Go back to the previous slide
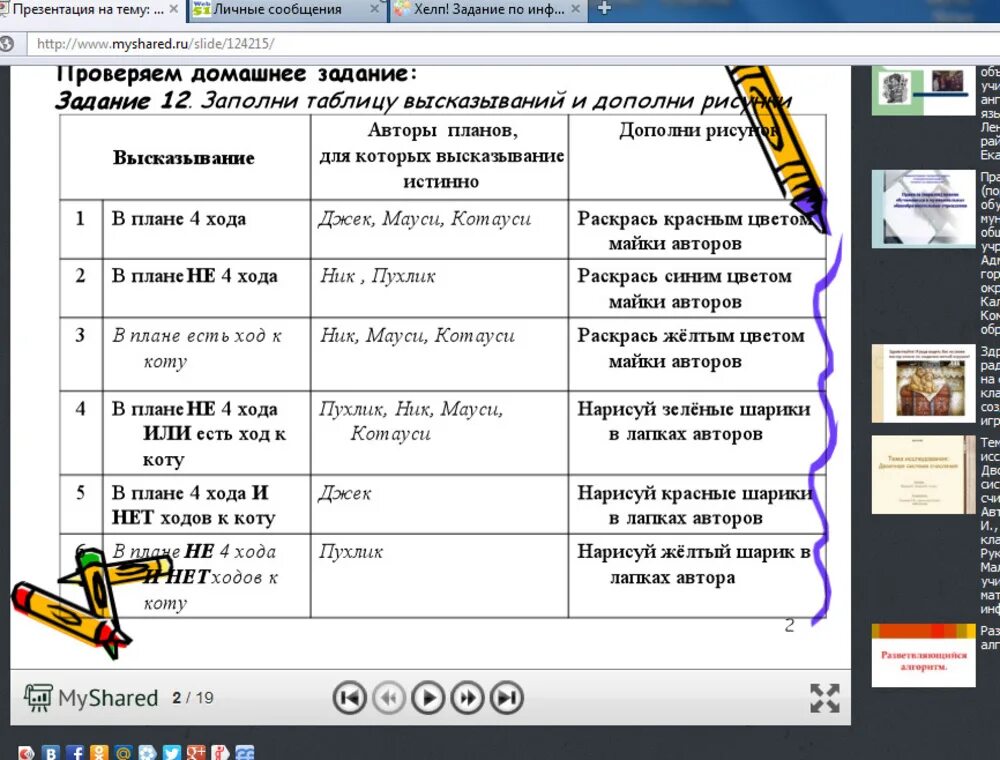The width and height of the screenshot is (1000, 760). 388,698
